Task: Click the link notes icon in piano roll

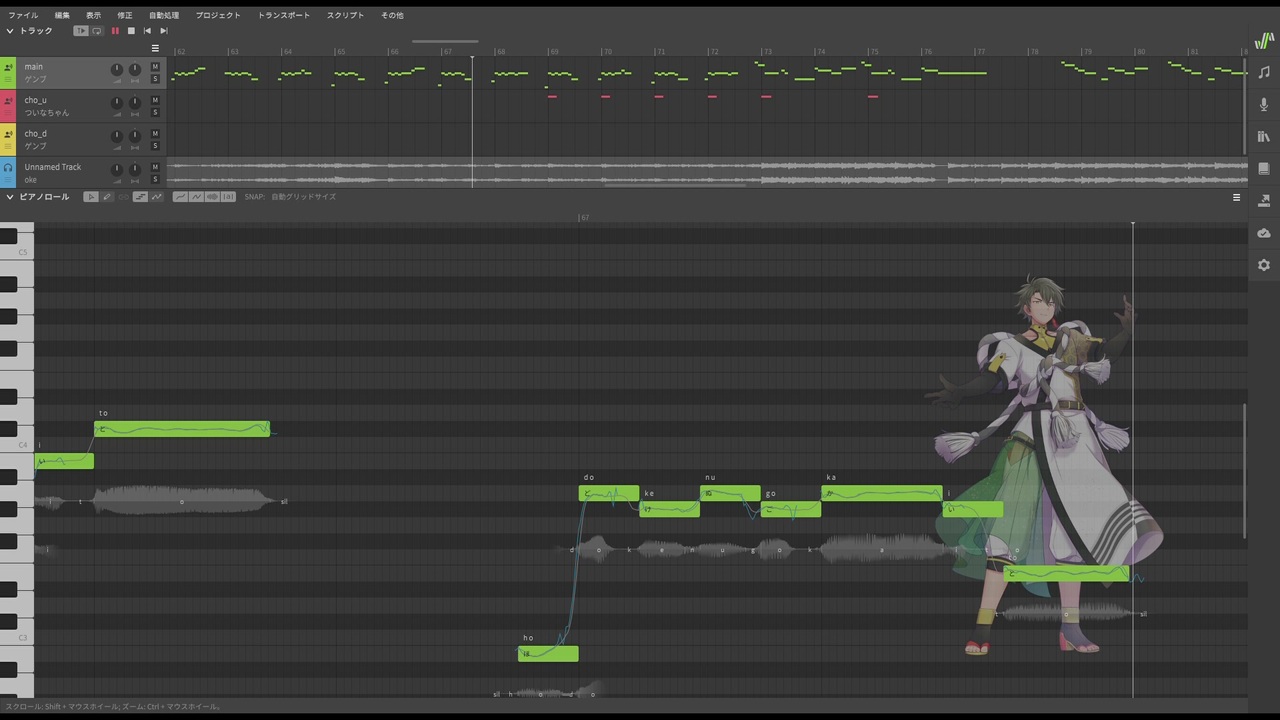Action: tap(123, 197)
